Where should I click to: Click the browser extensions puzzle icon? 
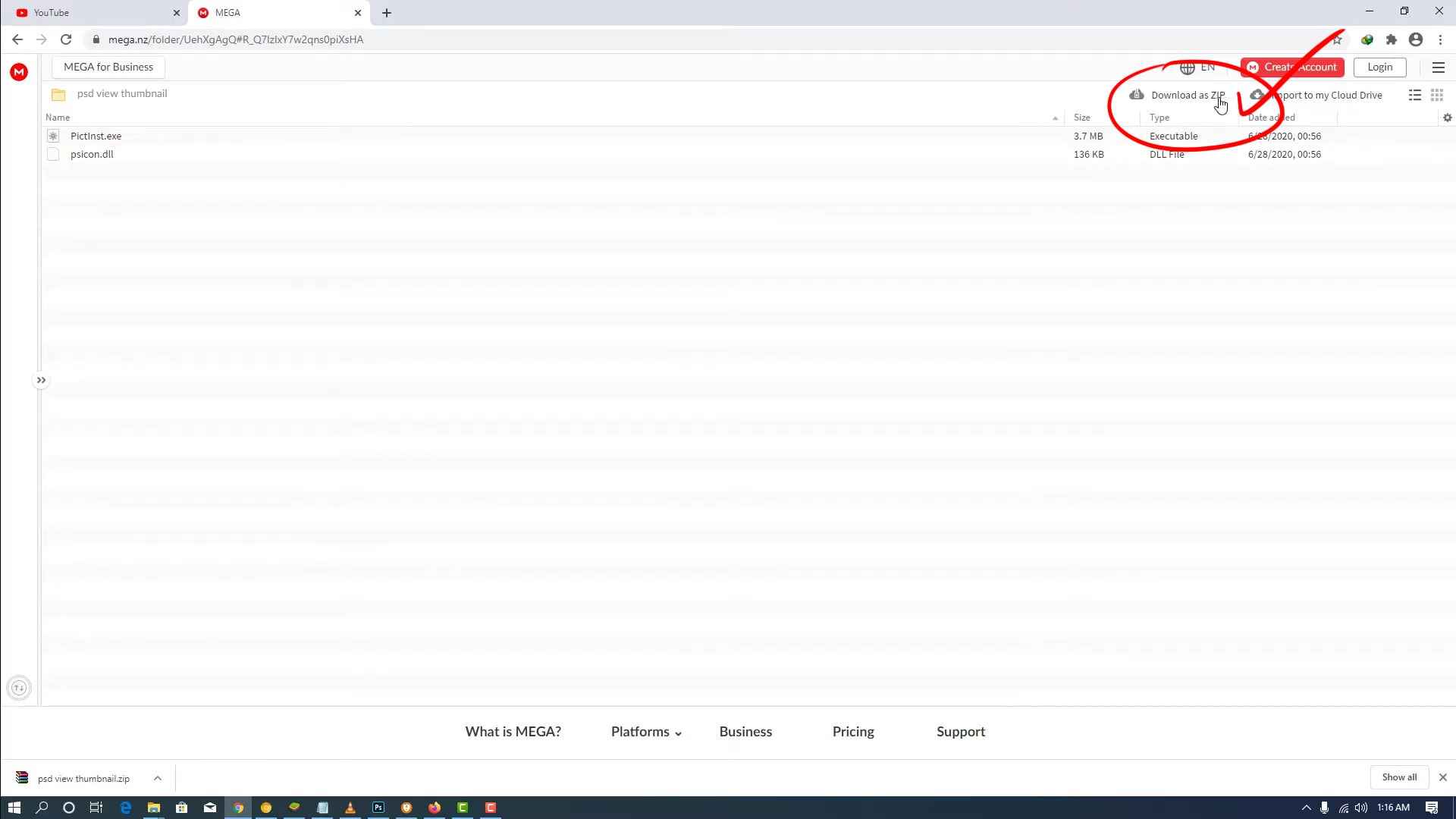1392,39
